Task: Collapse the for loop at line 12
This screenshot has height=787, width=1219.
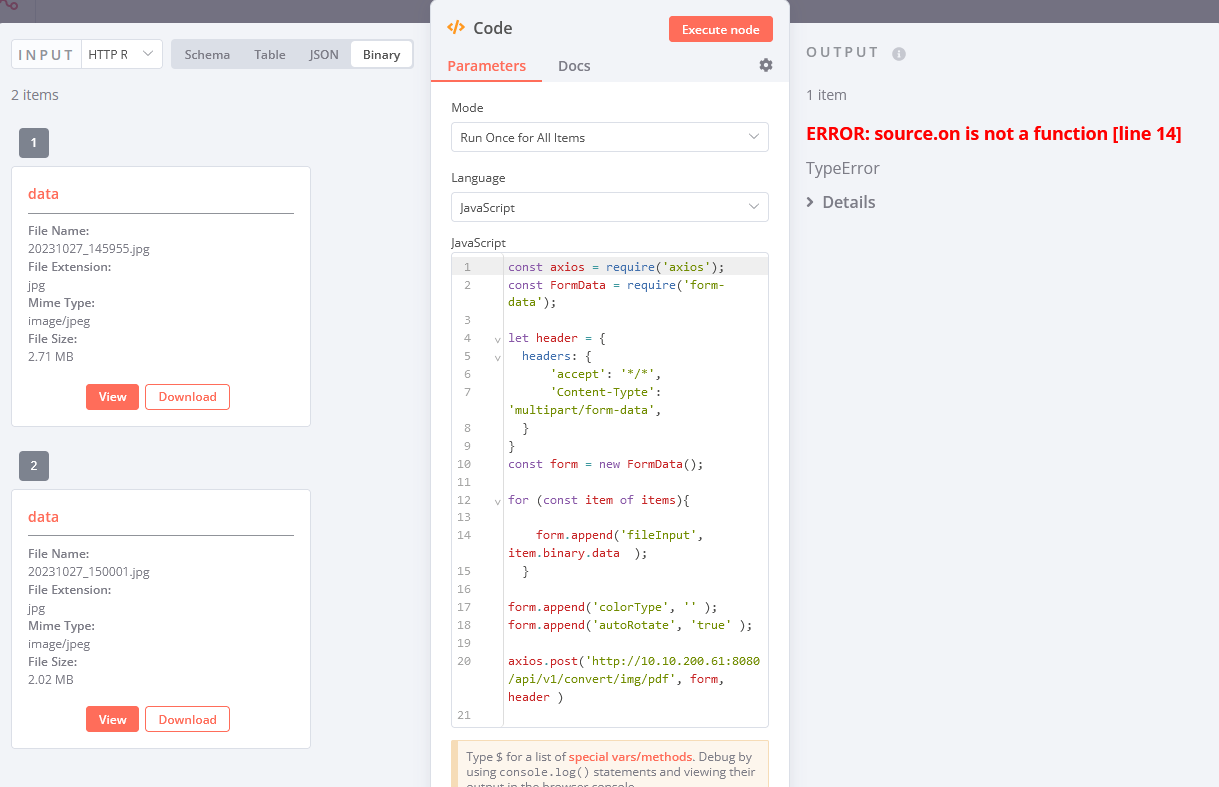Action: click(497, 501)
